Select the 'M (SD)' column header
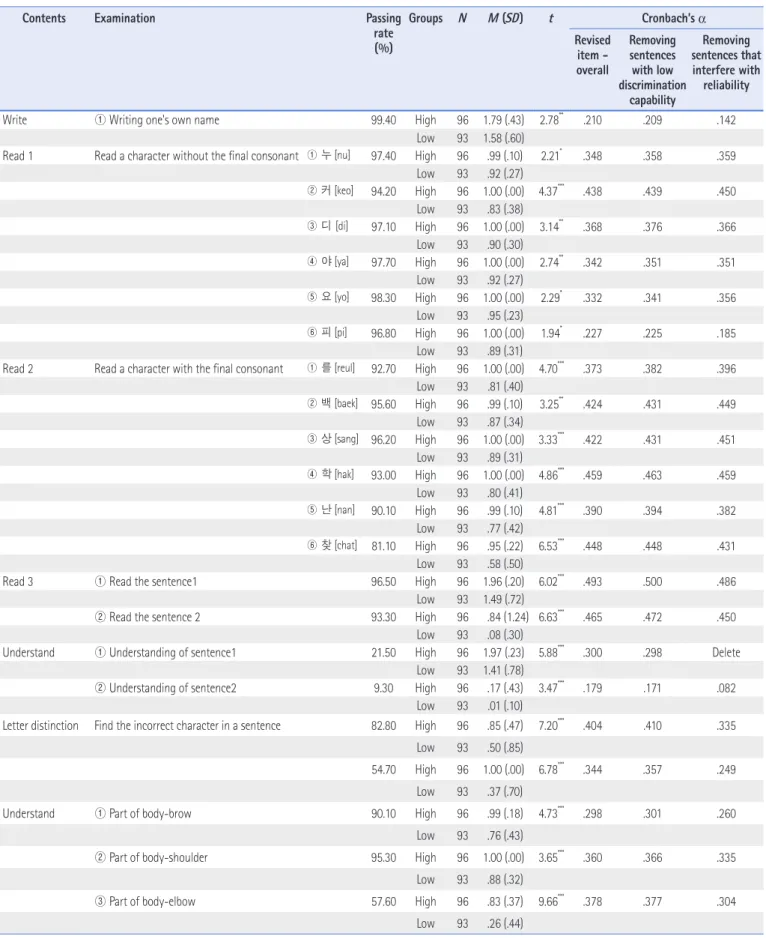 point(505,18)
